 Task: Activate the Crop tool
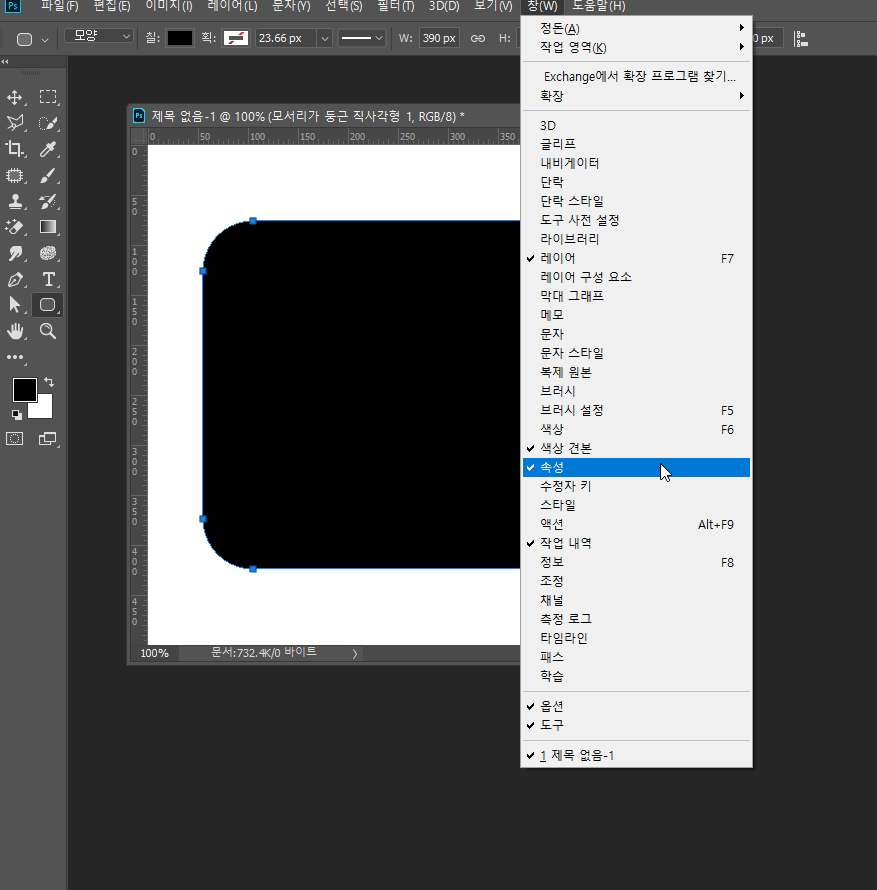14,149
